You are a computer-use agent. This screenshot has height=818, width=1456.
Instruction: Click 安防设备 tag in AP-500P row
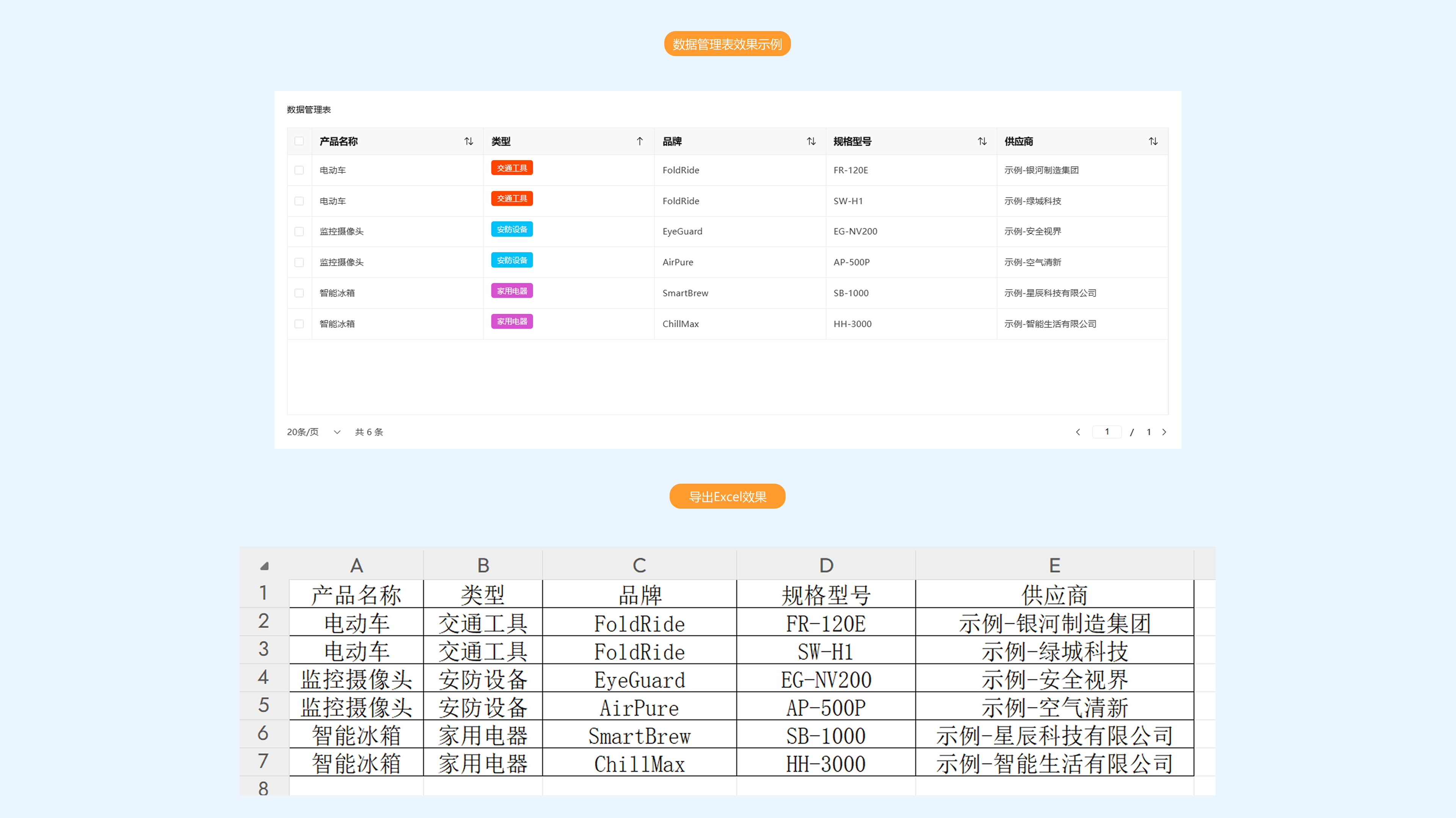click(x=511, y=260)
